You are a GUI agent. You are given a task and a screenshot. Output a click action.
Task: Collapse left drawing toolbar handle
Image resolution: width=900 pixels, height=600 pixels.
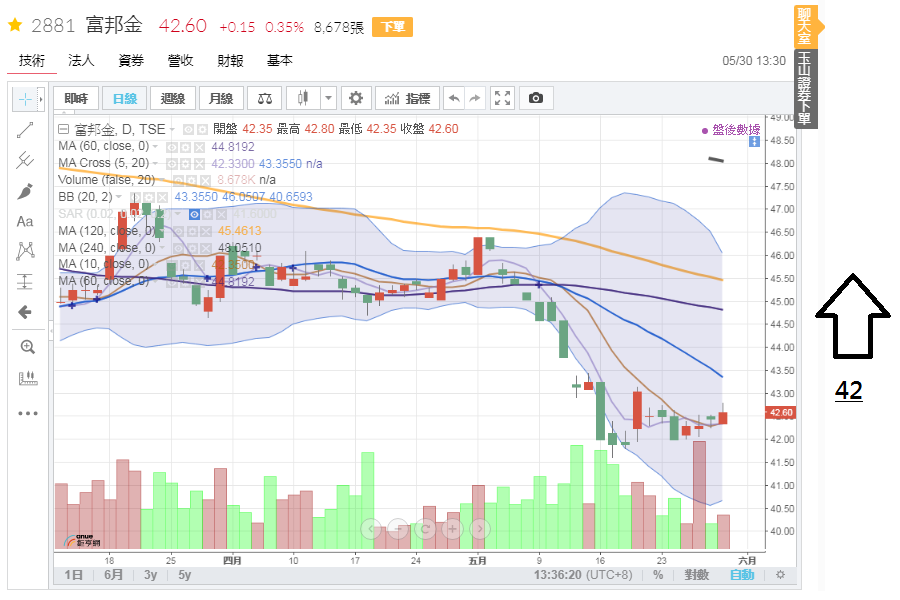click(x=51, y=331)
